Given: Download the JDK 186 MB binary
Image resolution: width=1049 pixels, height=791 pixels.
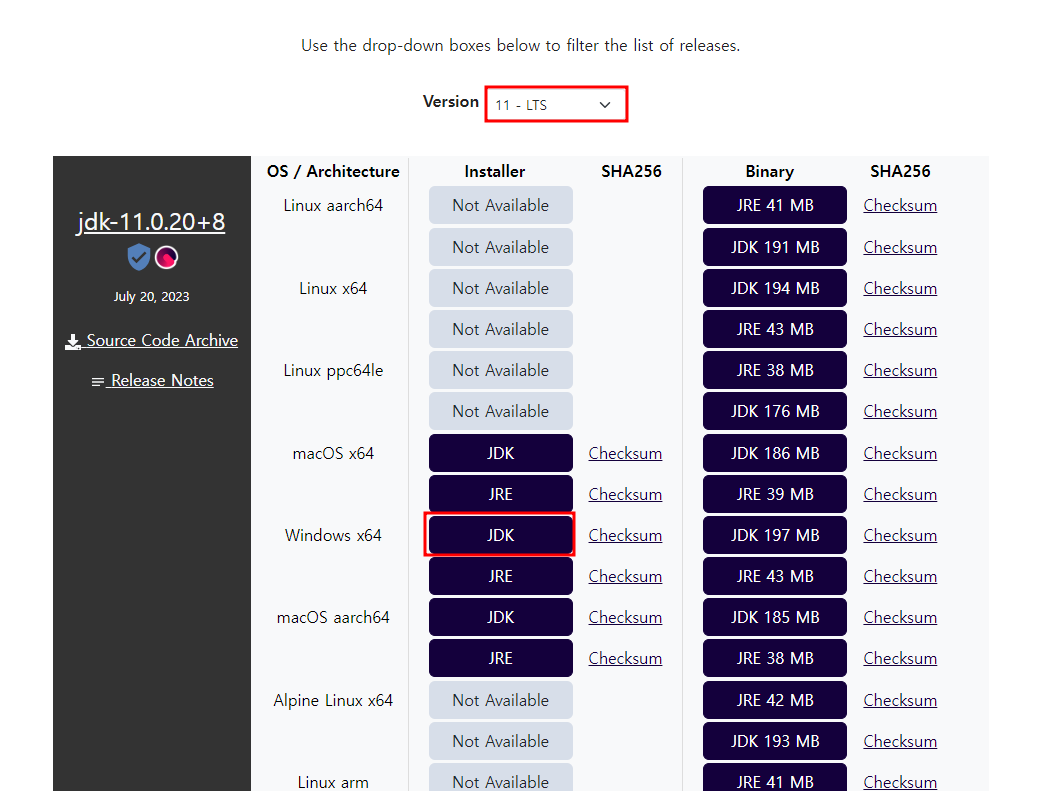Looking at the screenshot, I should tap(775, 453).
